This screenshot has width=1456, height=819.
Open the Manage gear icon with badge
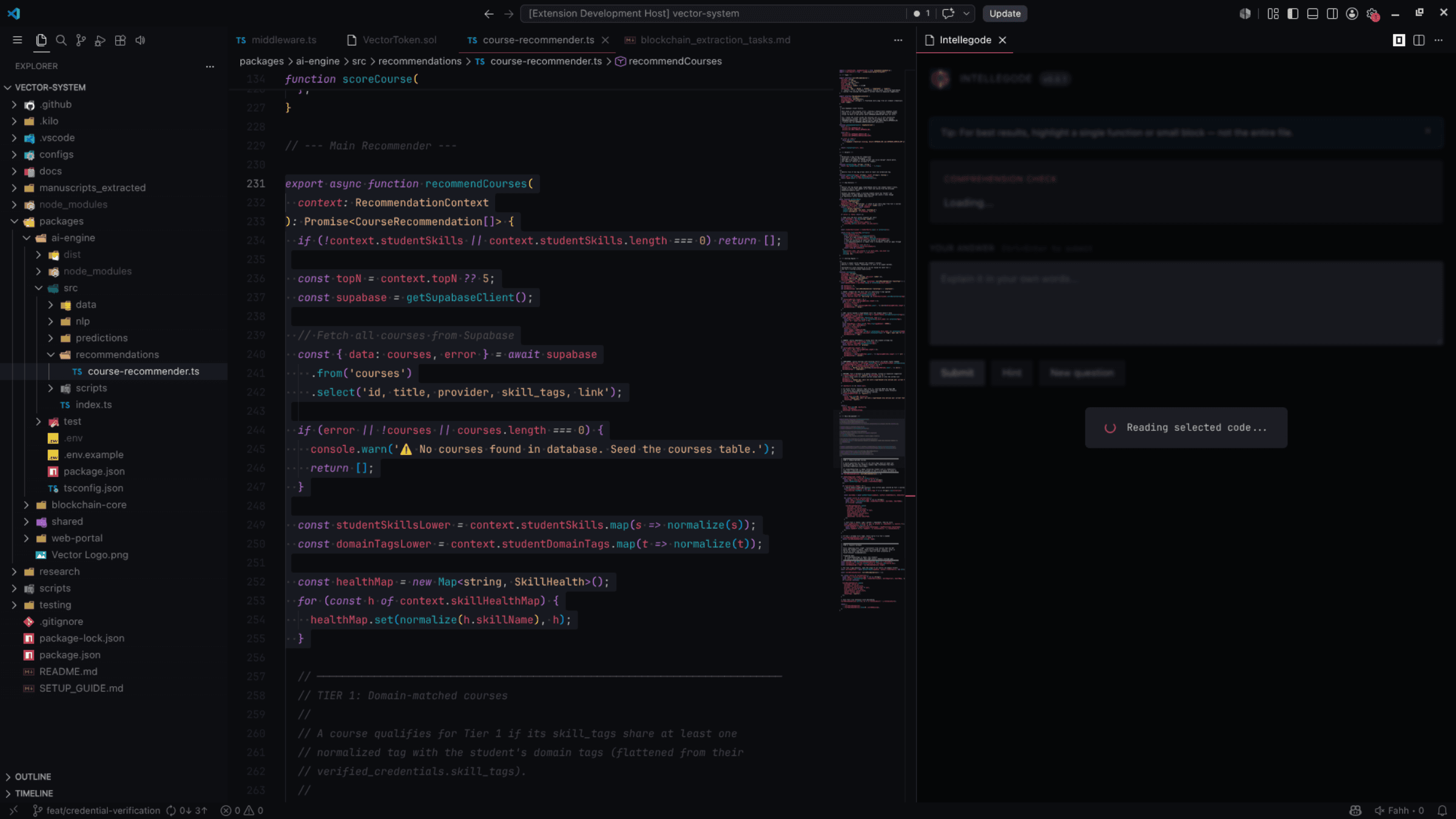(x=1372, y=14)
